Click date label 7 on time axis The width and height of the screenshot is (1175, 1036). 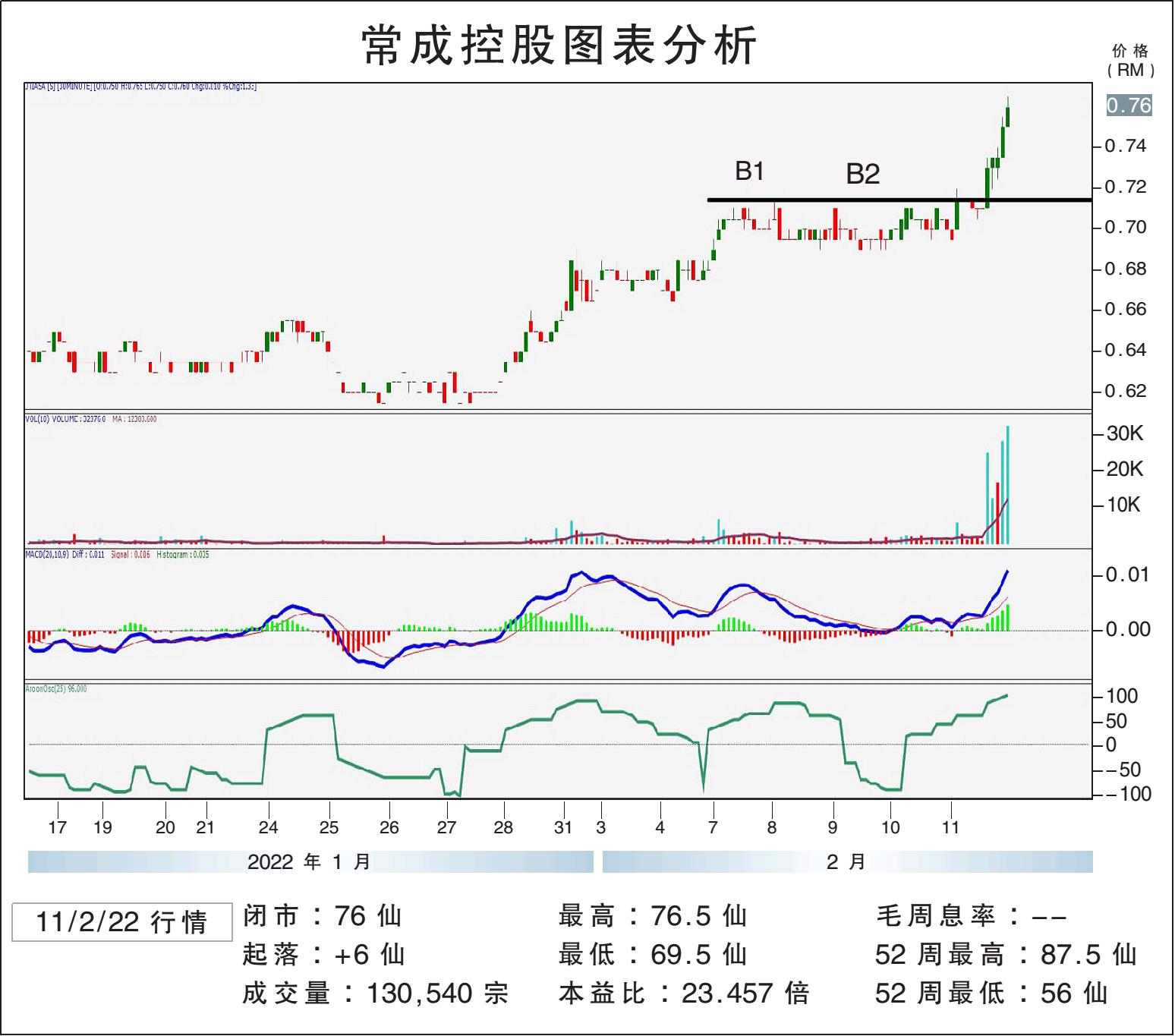pos(713,827)
